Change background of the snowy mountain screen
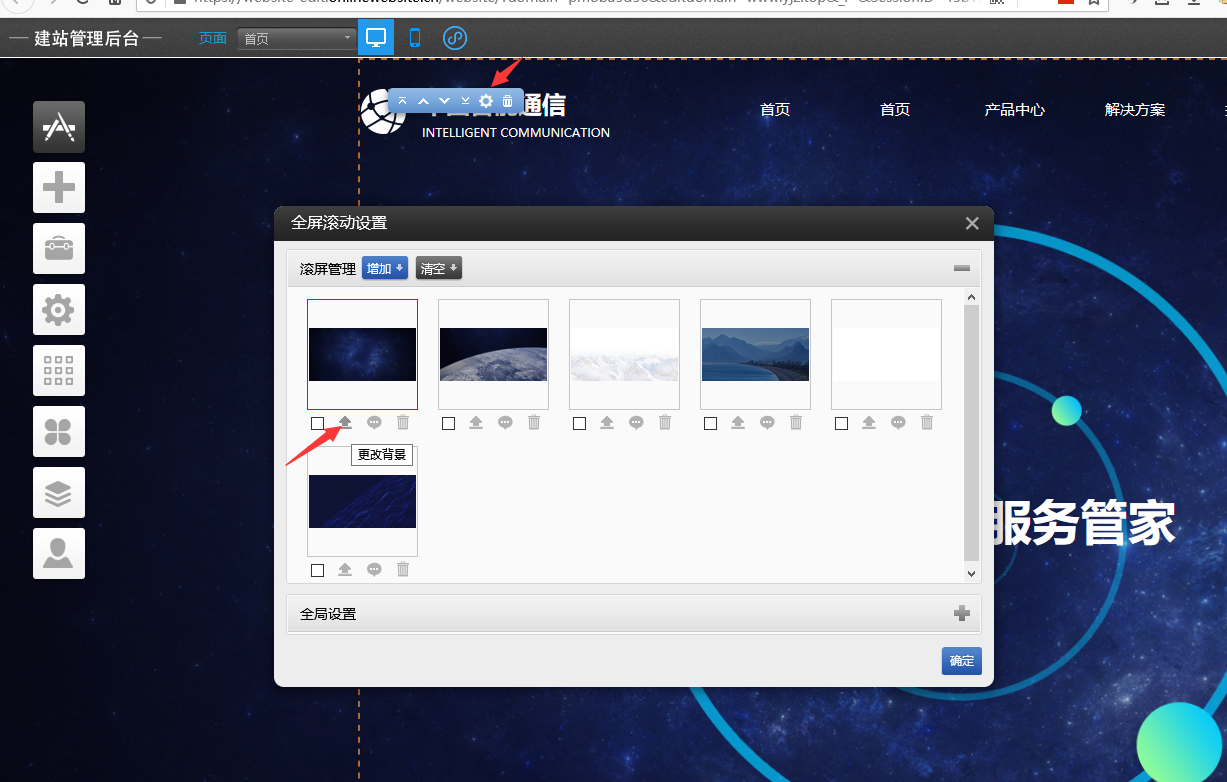This screenshot has height=782, width=1227. pos(607,423)
